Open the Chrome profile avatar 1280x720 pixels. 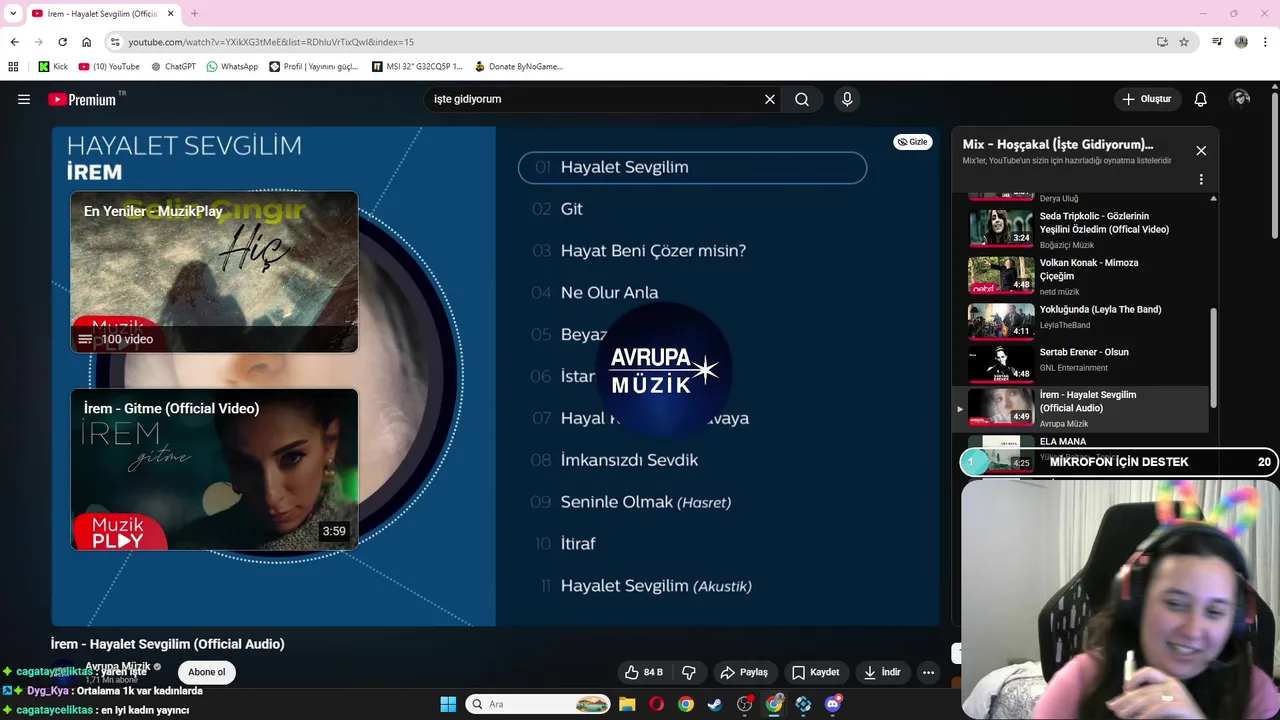tap(1241, 42)
